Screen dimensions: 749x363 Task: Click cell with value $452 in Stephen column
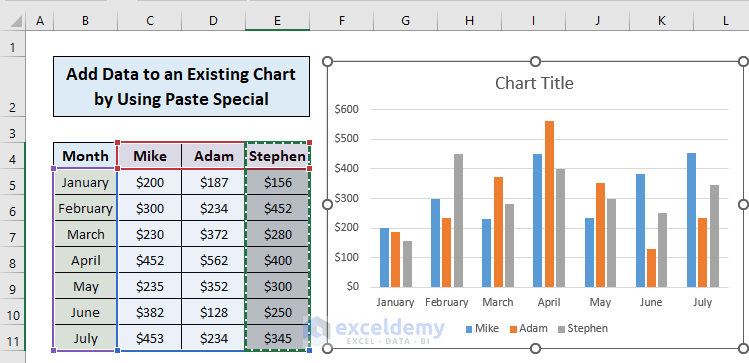278,208
